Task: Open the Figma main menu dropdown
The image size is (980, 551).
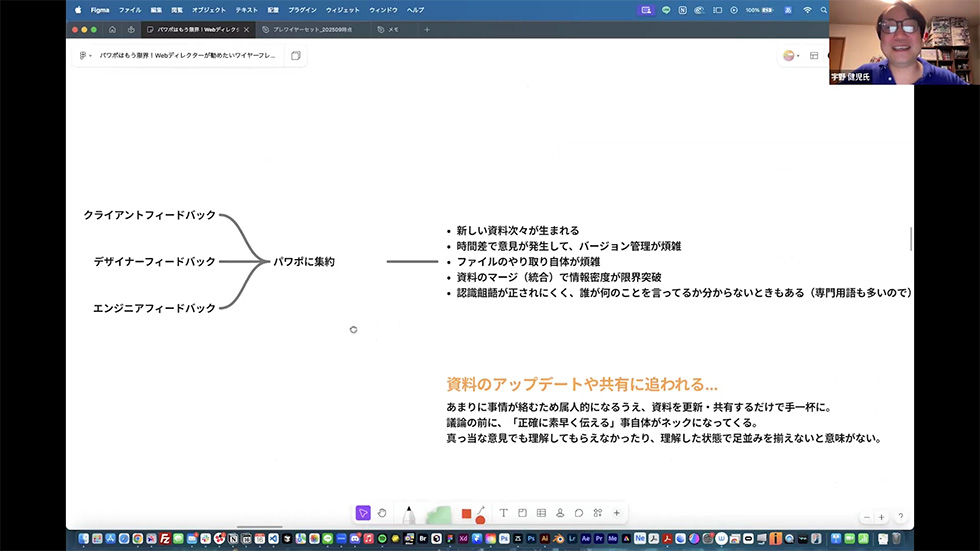Action: click(x=85, y=56)
